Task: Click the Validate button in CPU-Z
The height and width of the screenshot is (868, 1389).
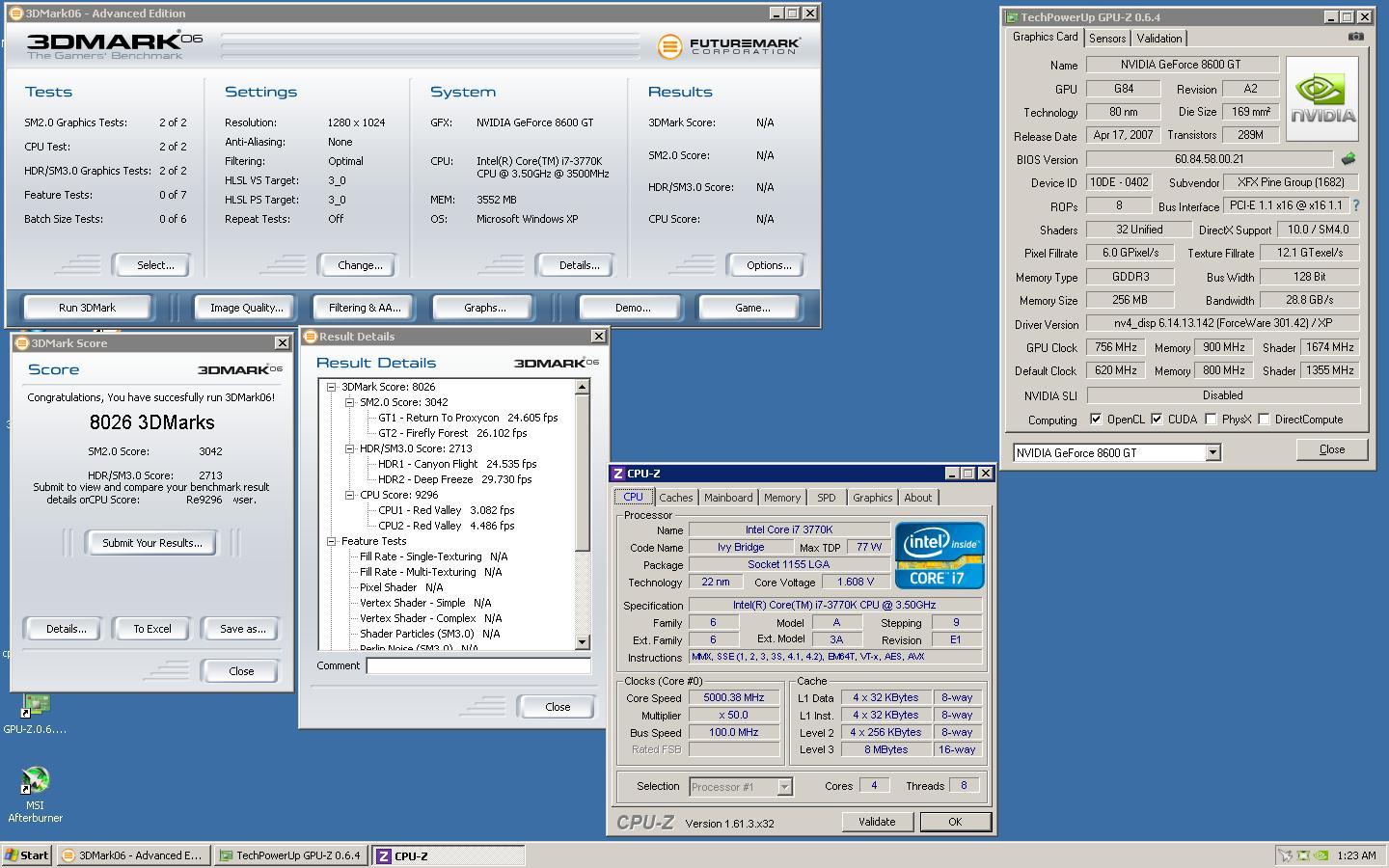Action: pyautogui.click(x=877, y=822)
